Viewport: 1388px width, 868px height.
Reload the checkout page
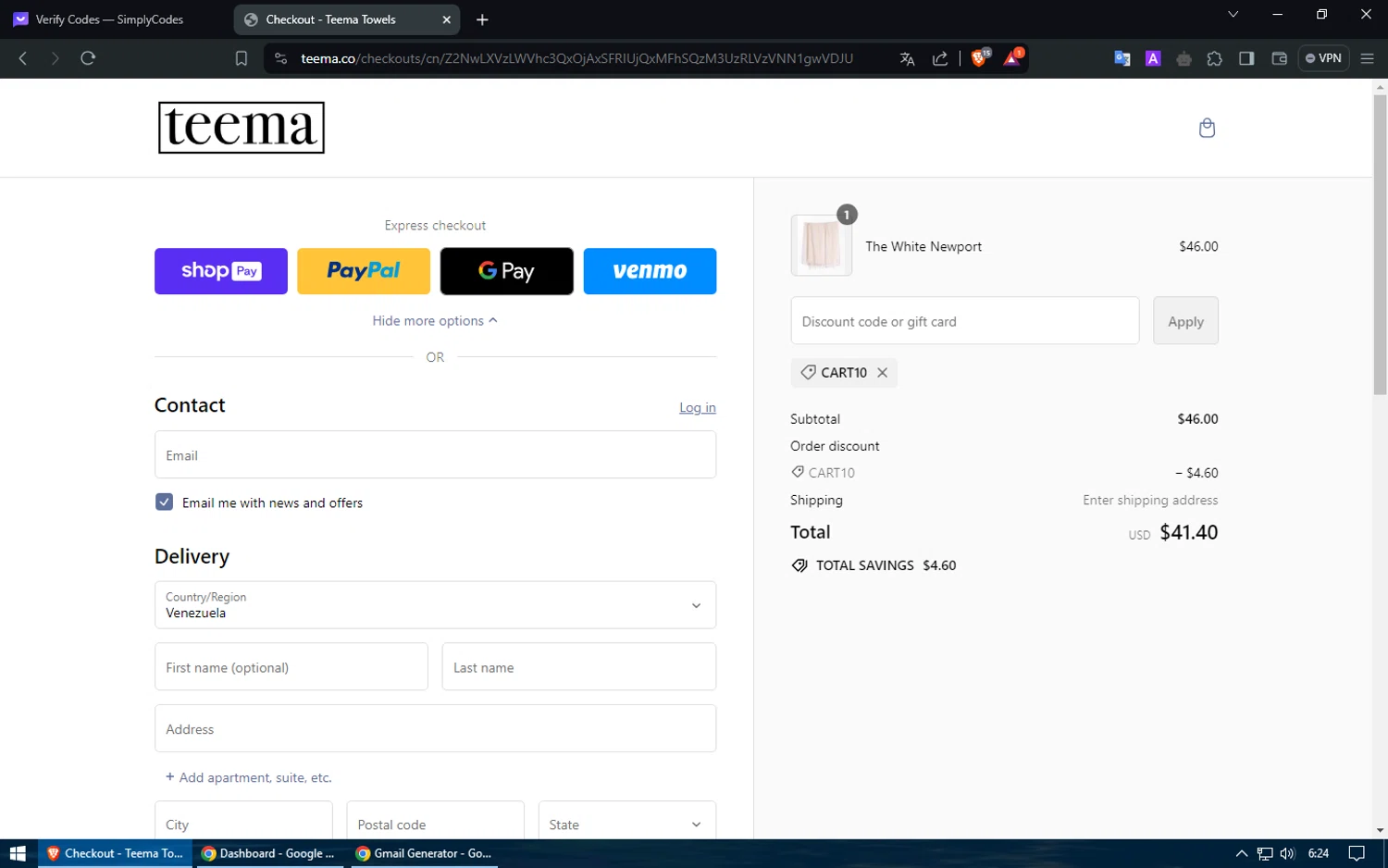(88, 58)
